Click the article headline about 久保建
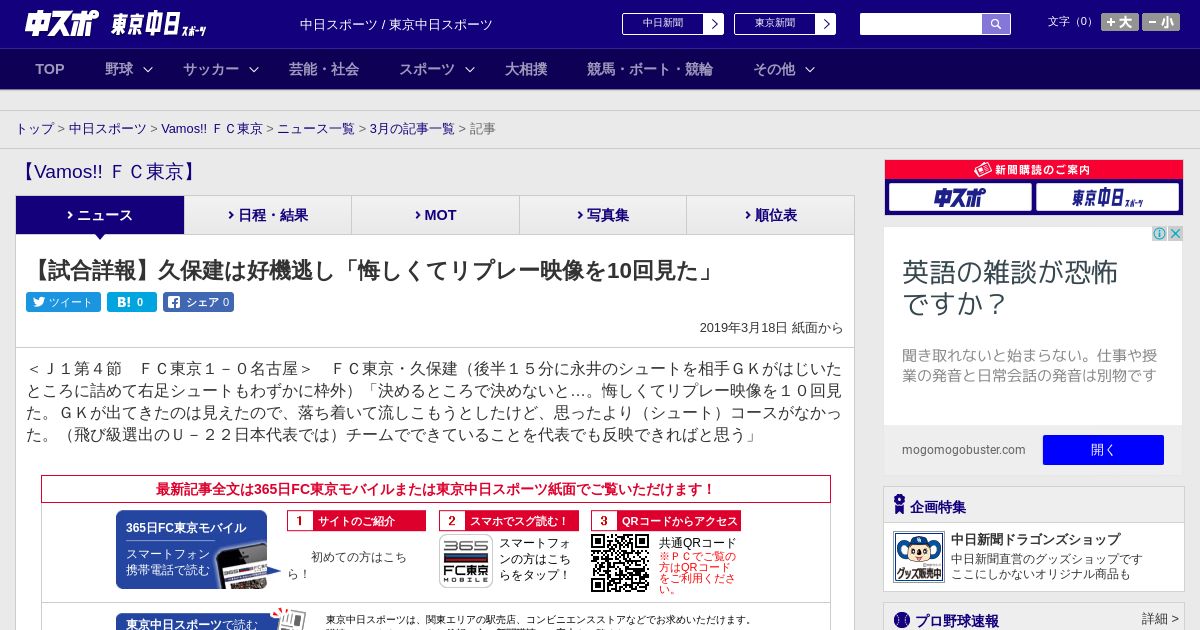The width and height of the screenshot is (1200, 630). 374,270
